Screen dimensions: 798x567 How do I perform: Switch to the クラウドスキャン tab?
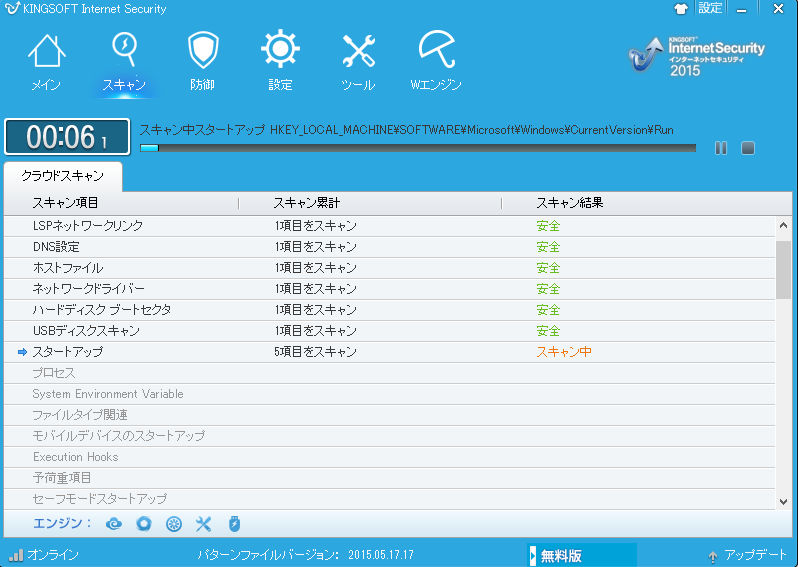pyautogui.click(x=63, y=176)
